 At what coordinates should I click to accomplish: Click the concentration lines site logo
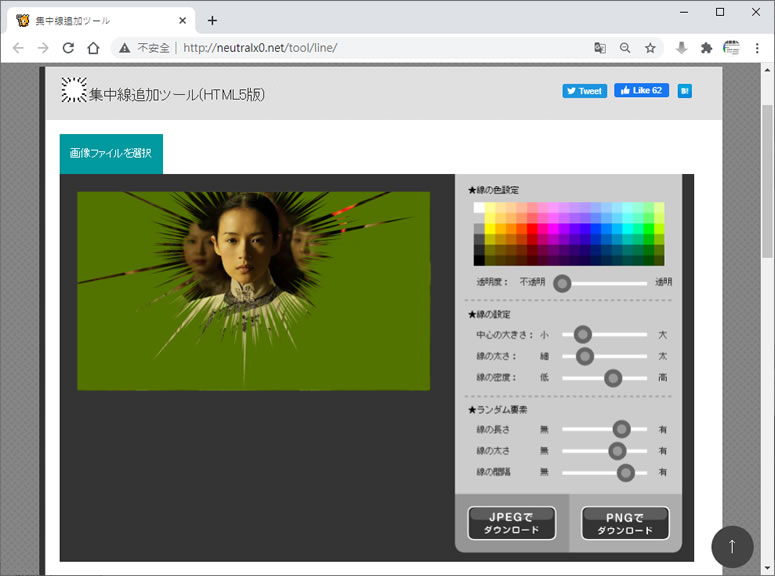(x=74, y=90)
